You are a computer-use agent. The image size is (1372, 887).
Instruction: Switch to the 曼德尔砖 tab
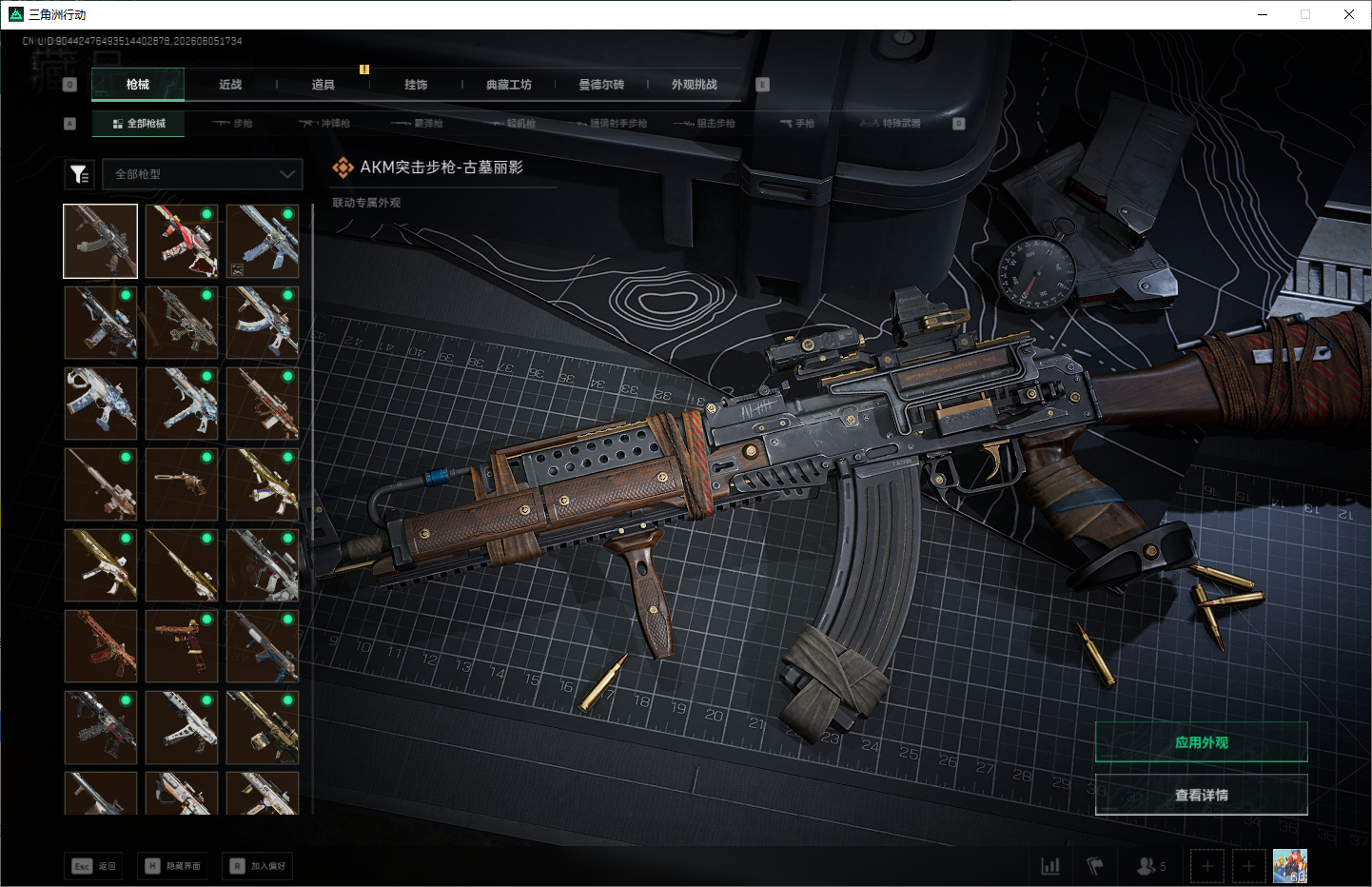point(601,85)
